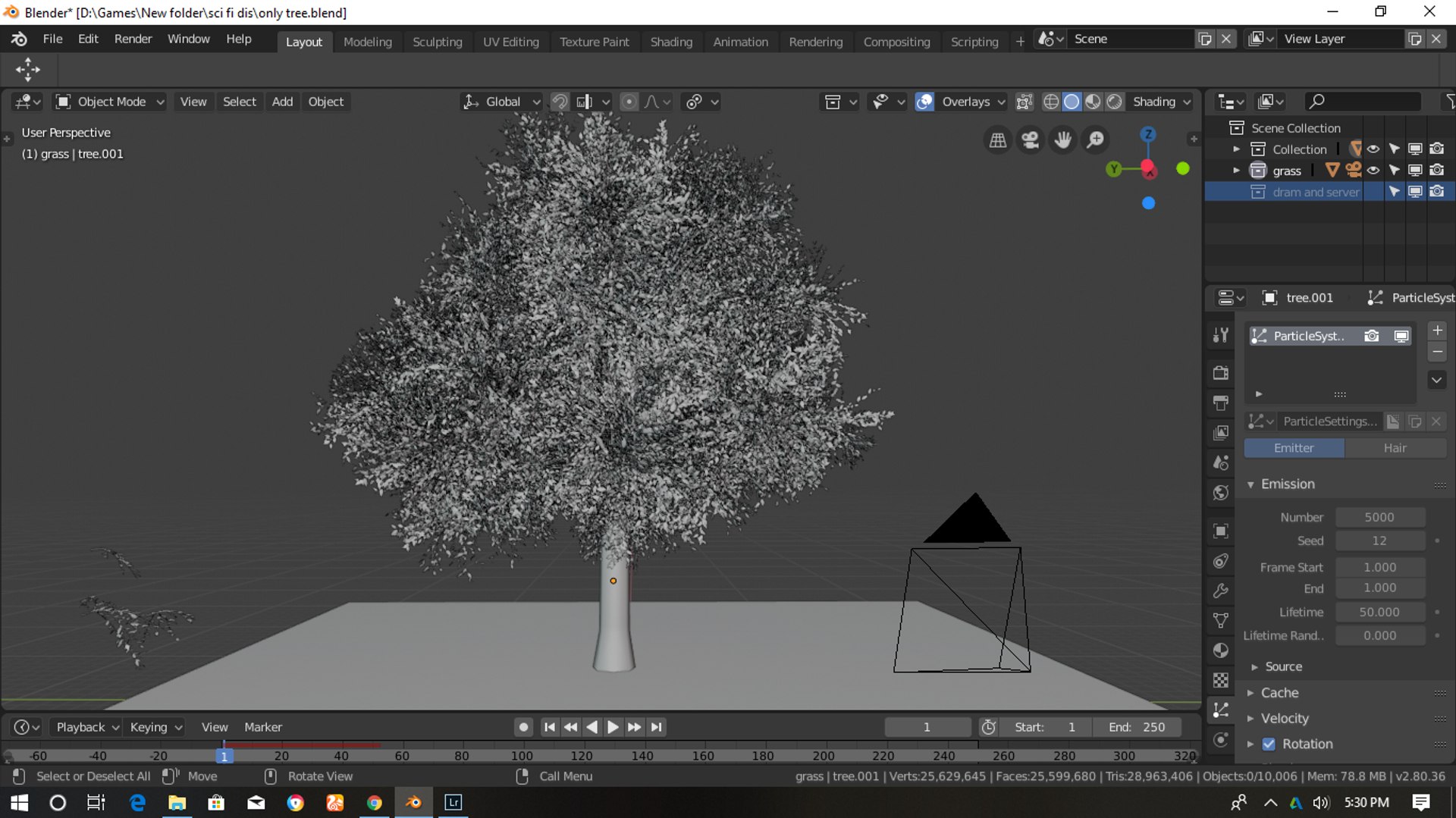Toggle proportional editing icon
Image resolution: width=1456 pixels, height=818 pixels.
point(629,102)
